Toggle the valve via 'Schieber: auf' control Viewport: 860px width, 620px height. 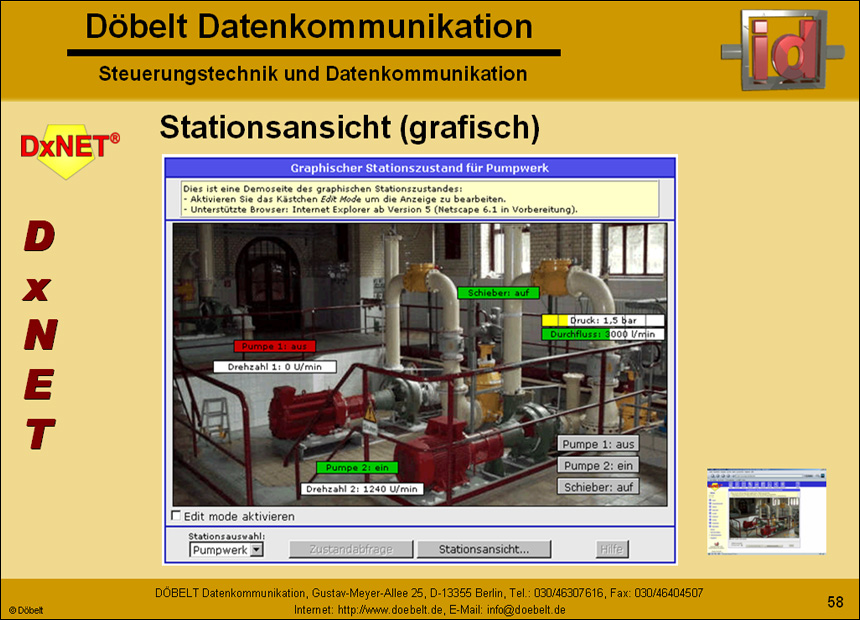pos(598,487)
